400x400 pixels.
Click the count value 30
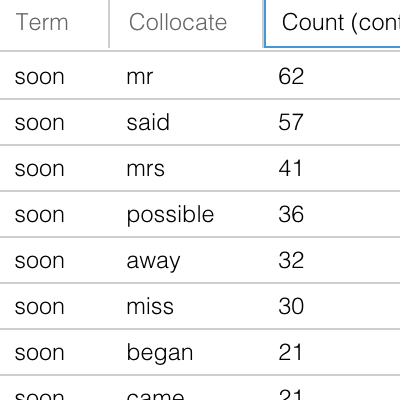[291, 306]
